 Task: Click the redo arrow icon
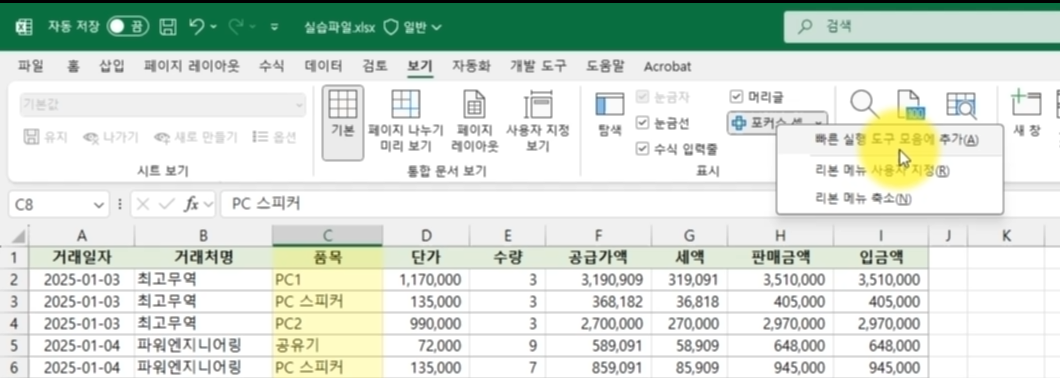tap(237, 27)
